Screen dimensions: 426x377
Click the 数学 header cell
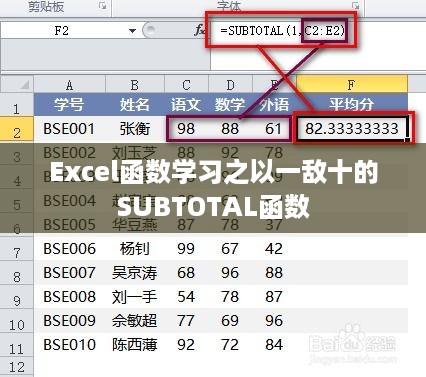click(x=230, y=105)
